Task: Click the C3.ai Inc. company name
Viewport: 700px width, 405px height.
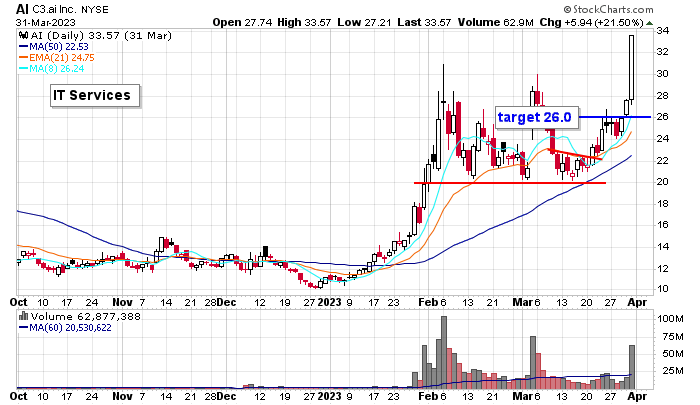Action: click(x=54, y=9)
